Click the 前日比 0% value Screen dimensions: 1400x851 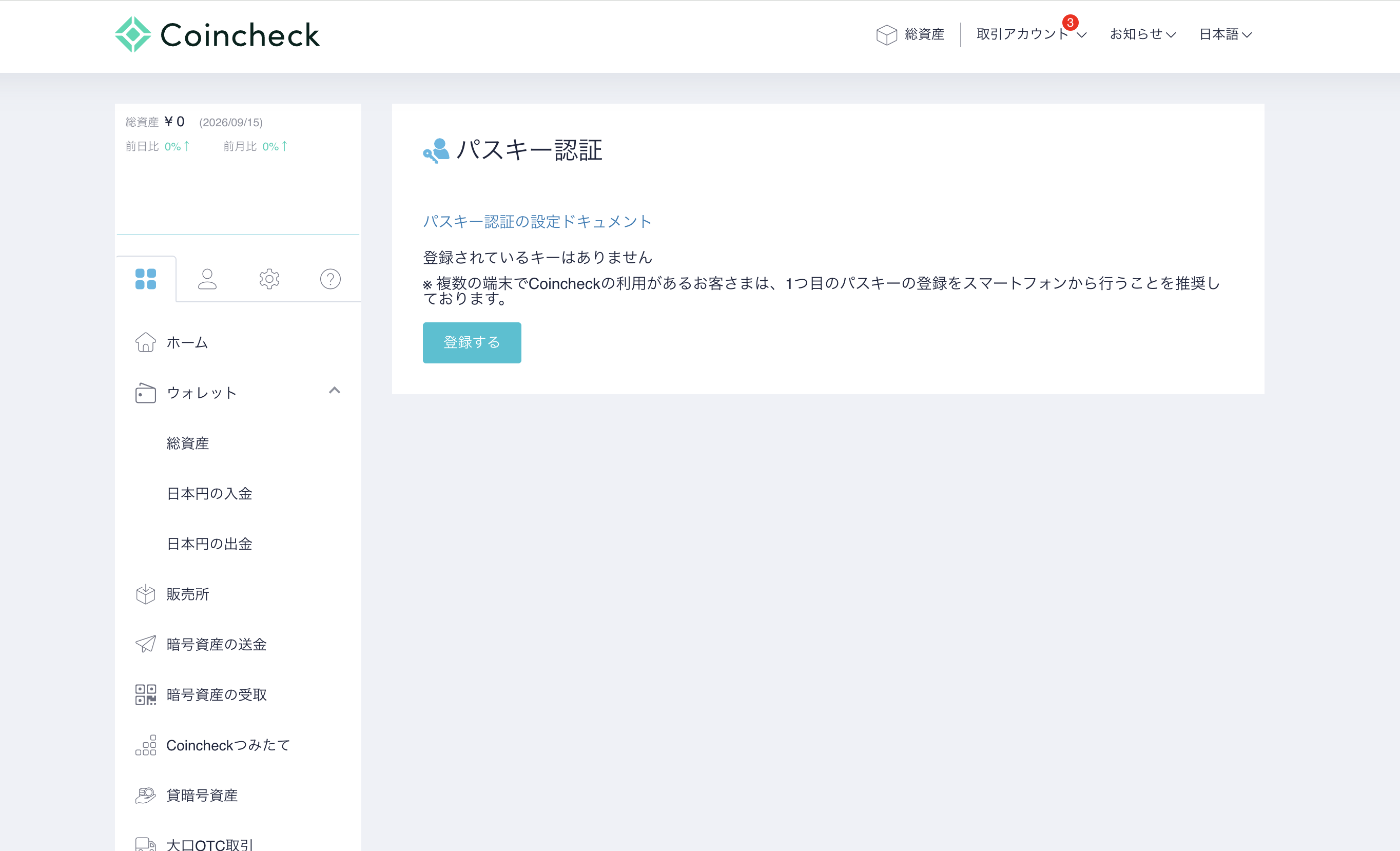pos(177,147)
